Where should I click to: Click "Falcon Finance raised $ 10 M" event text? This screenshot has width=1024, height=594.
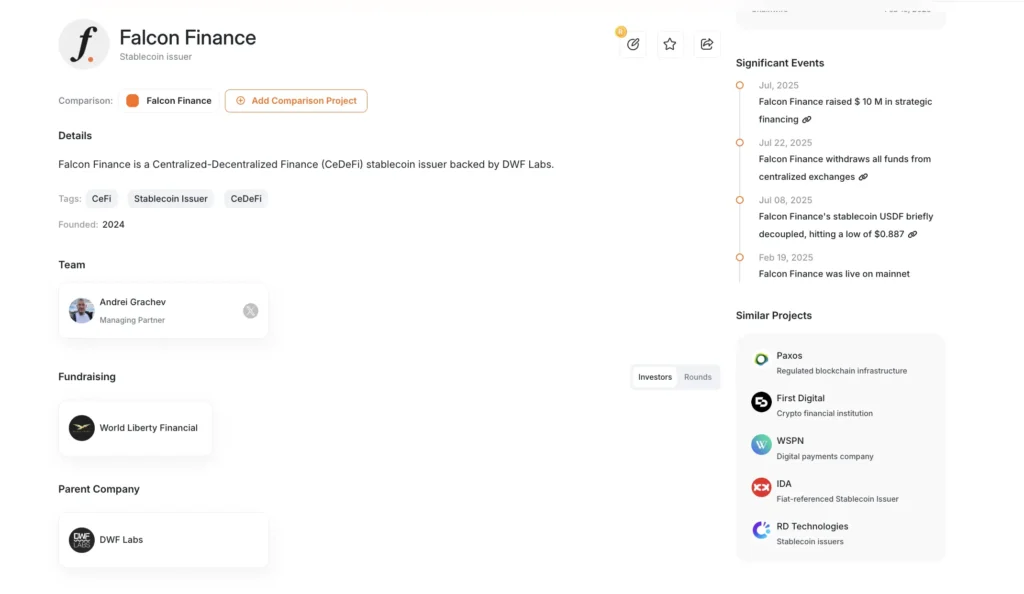point(845,110)
